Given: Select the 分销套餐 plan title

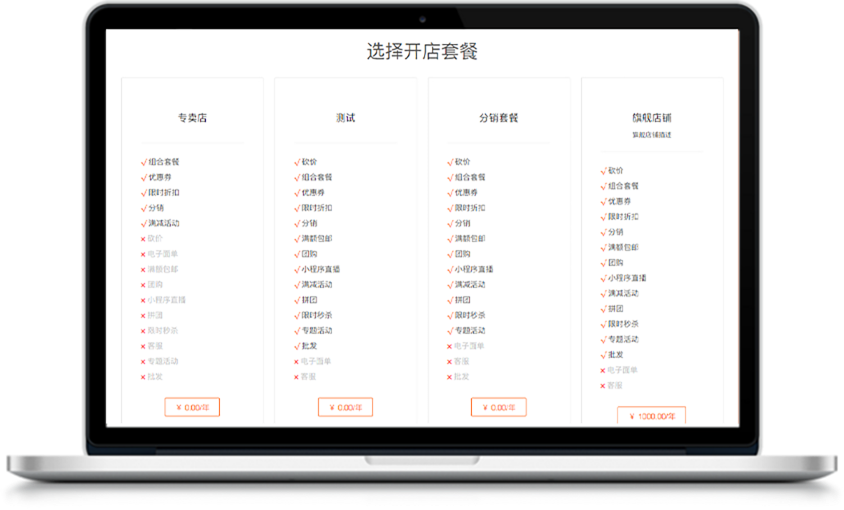Looking at the screenshot, I should (498, 117).
